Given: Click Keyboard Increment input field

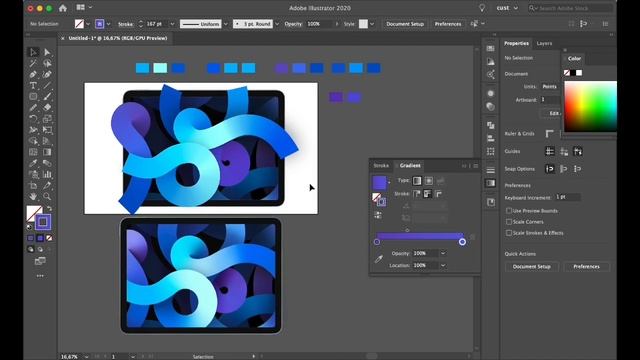Looking at the screenshot, I should click(x=567, y=197).
